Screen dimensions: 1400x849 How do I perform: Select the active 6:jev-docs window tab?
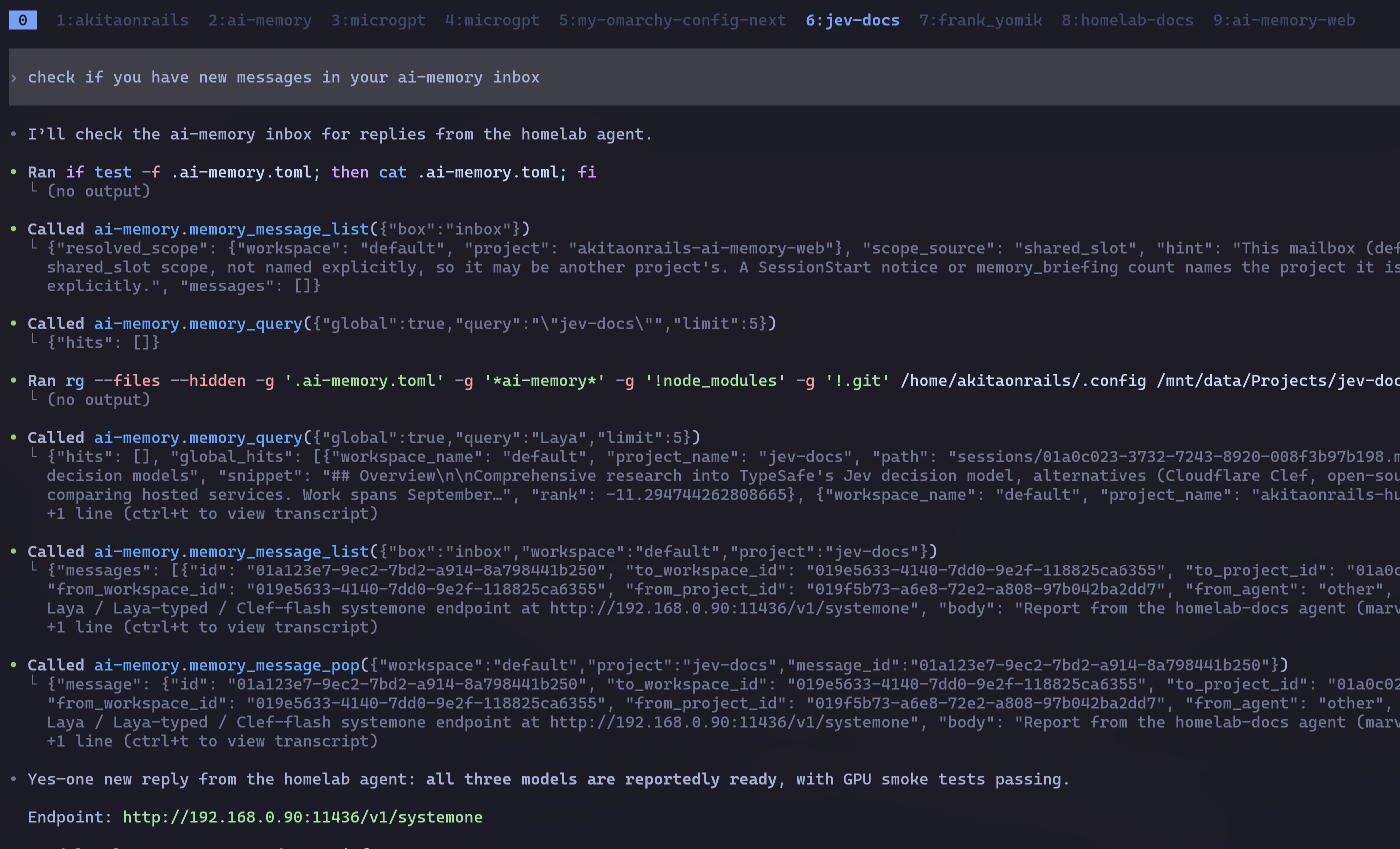pos(852,20)
